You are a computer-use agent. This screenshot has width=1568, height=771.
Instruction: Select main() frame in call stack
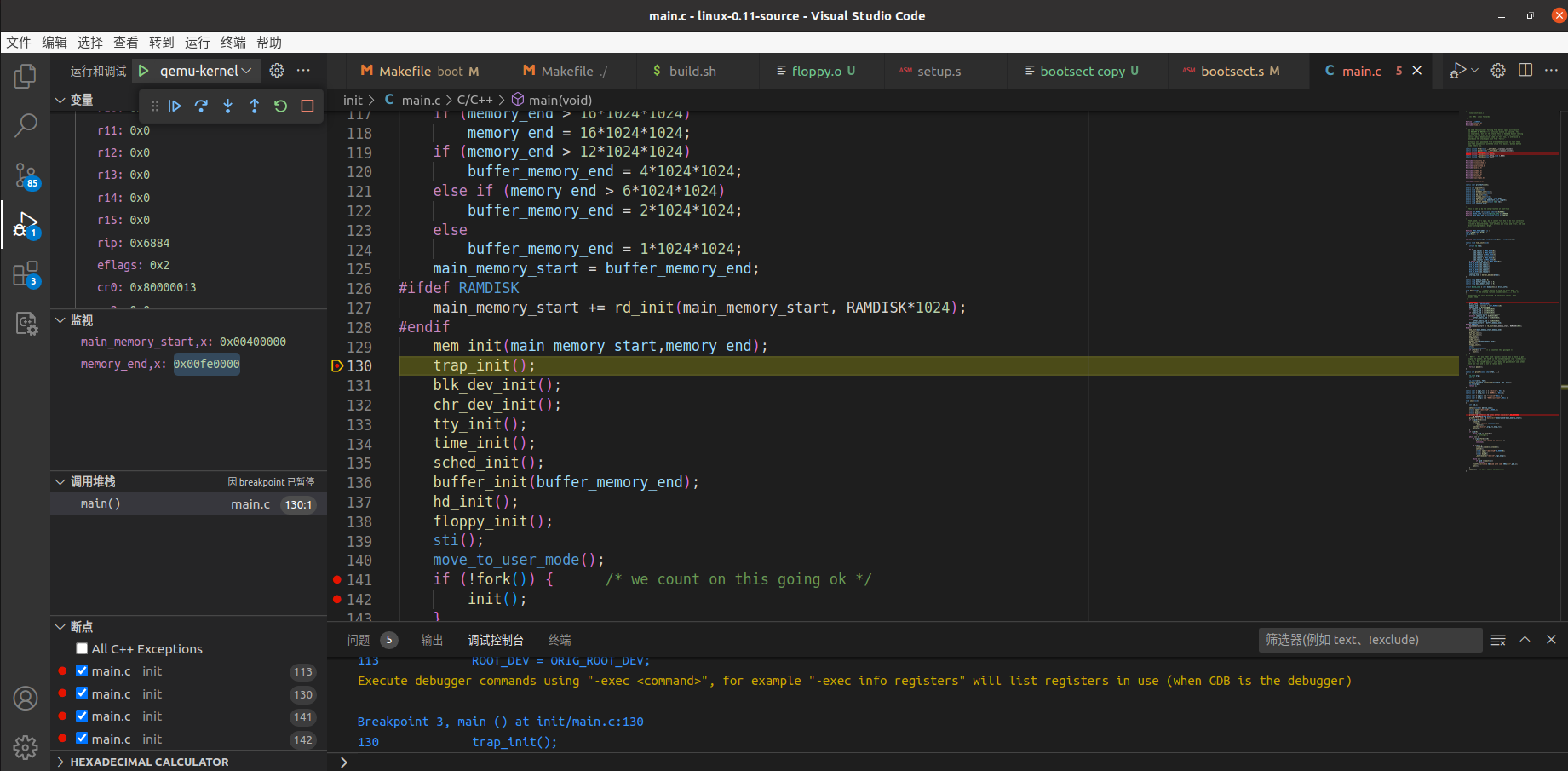coord(189,503)
